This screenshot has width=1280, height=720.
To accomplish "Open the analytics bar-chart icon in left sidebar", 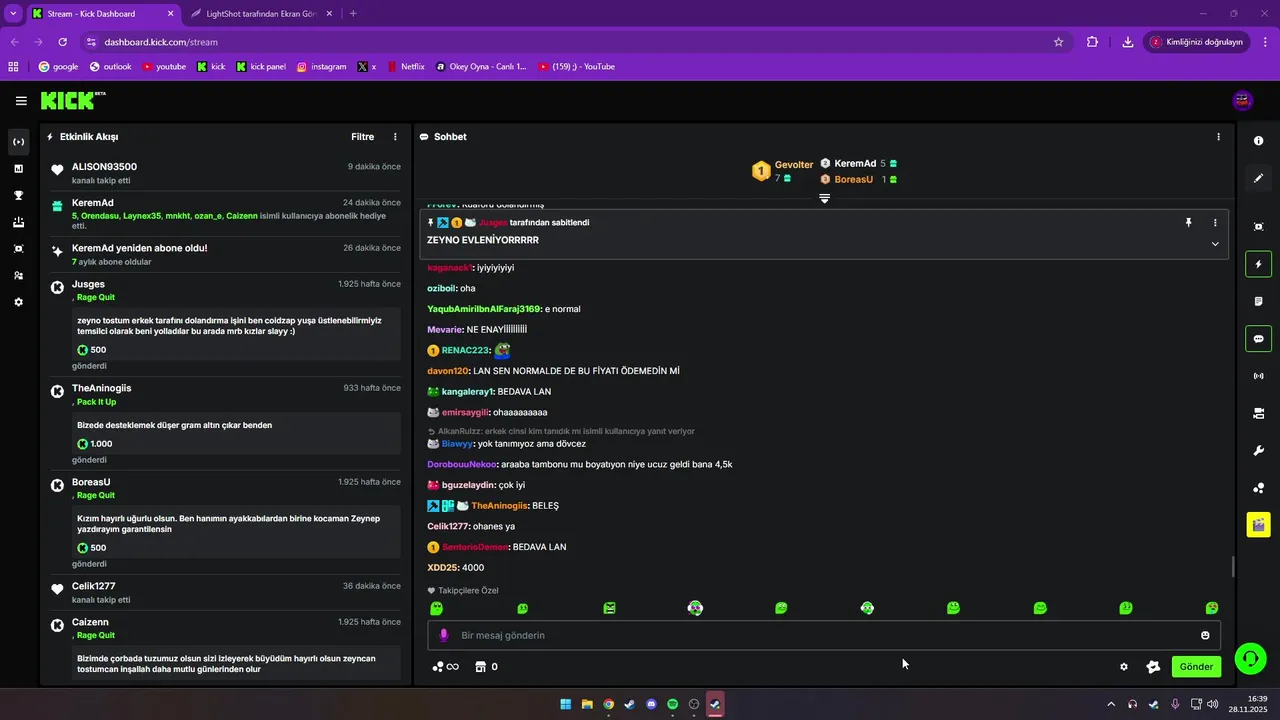I will coord(18,169).
